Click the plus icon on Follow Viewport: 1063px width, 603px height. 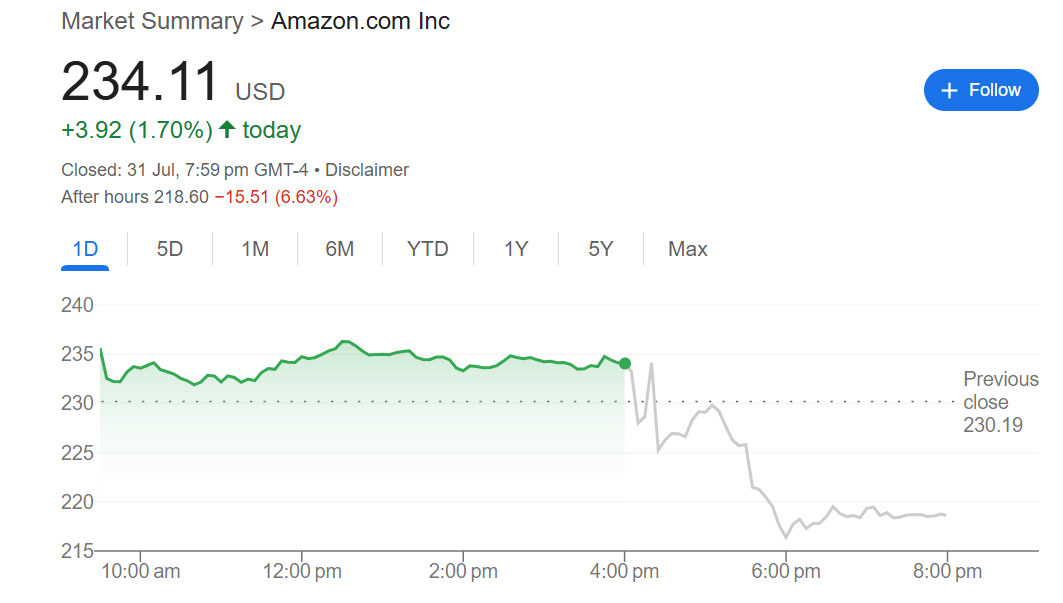pos(950,90)
